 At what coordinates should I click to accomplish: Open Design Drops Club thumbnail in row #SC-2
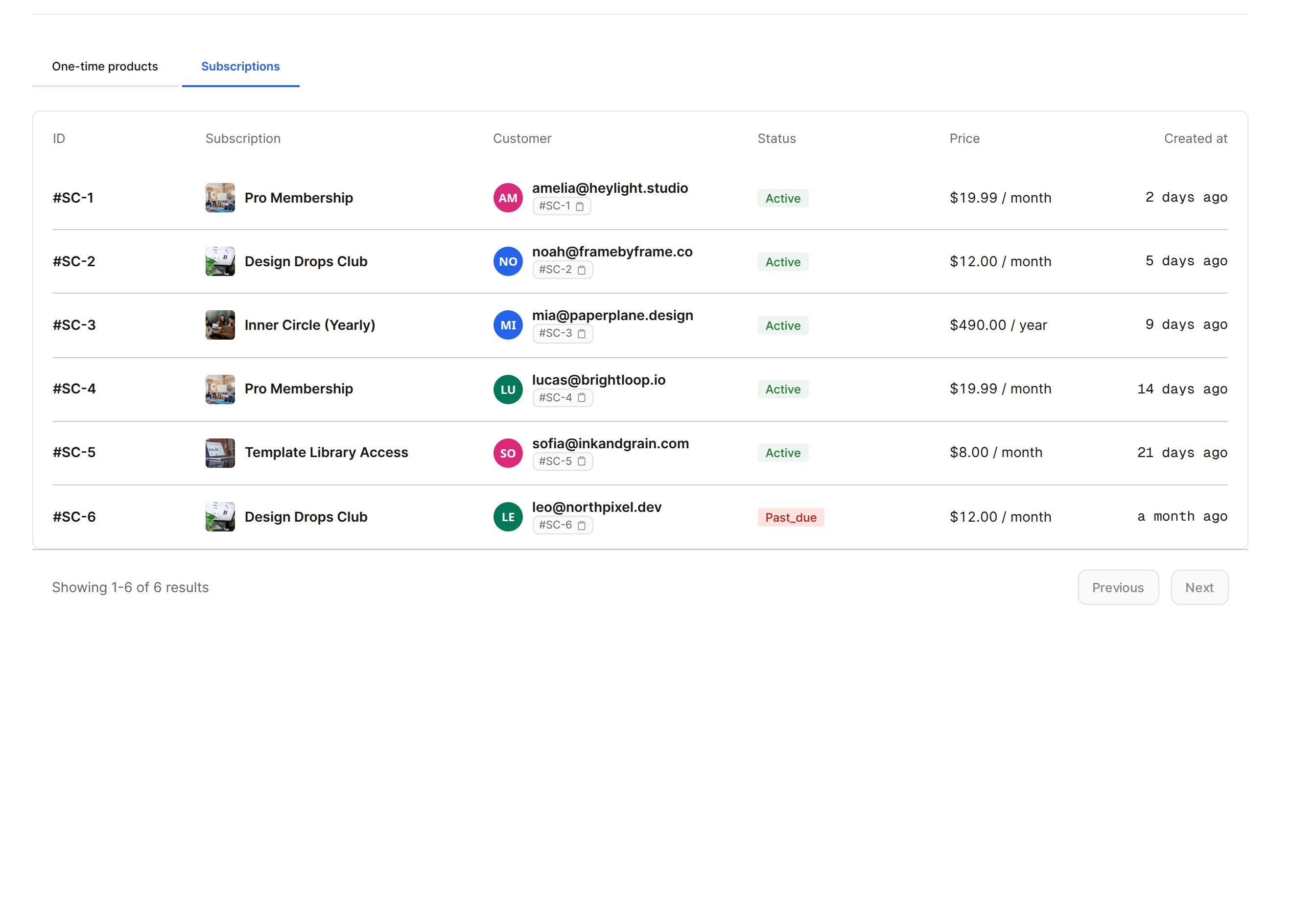[x=220, y=261]
